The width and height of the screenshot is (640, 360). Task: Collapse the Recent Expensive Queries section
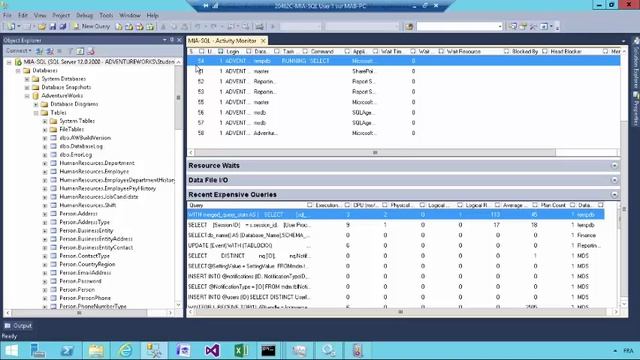coord(614,195)
